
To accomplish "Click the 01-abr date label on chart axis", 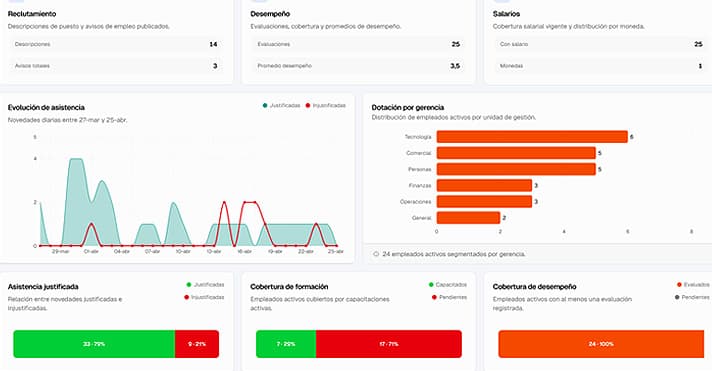I will pos(91,251).
